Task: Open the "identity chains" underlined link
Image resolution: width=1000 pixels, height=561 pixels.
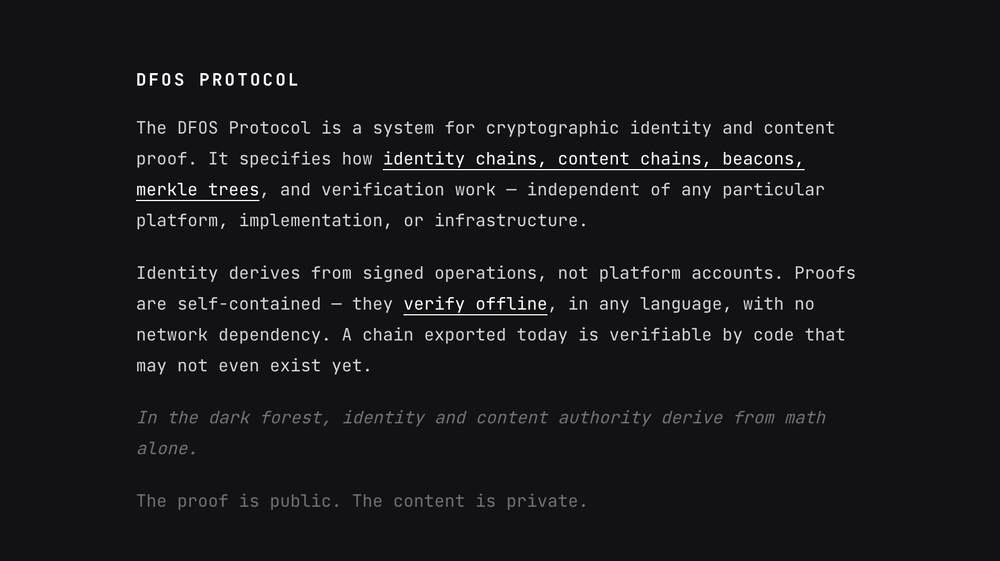Action: pos(465,159)
